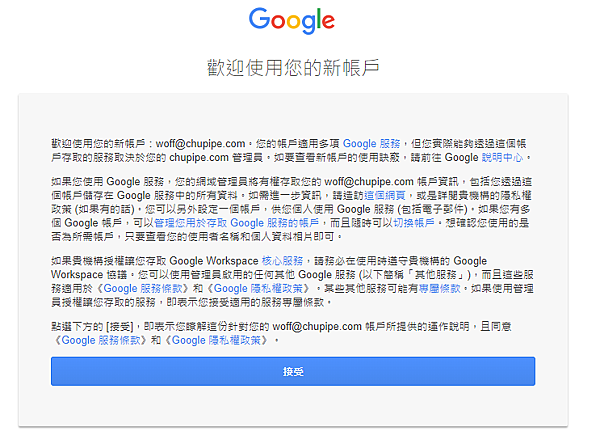Open Google 隱私權政策 link above accept button
Screen dimensions: 600x444
(x=216, y=340)
